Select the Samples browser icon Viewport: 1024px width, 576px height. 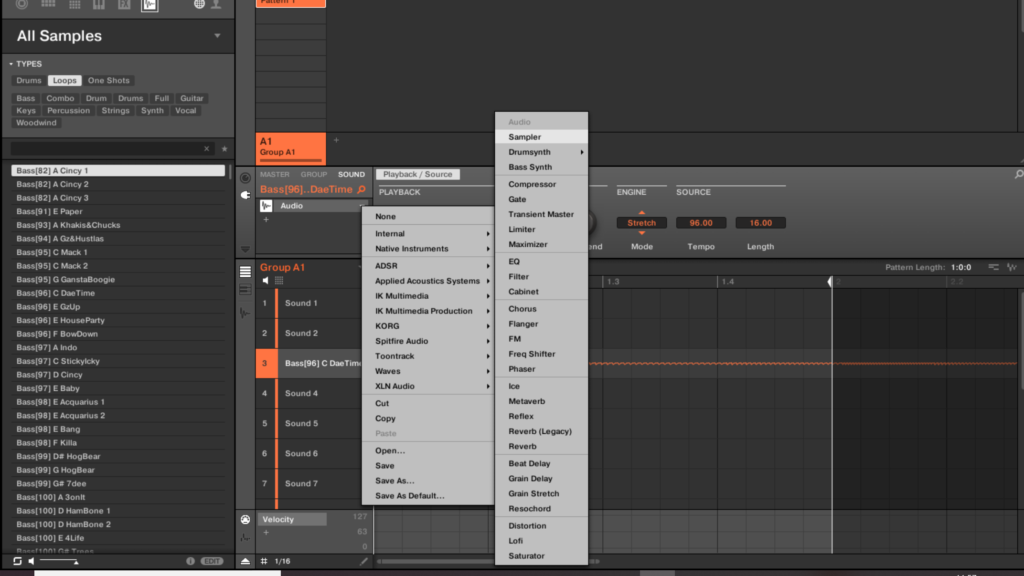click(x=149, y=5)
